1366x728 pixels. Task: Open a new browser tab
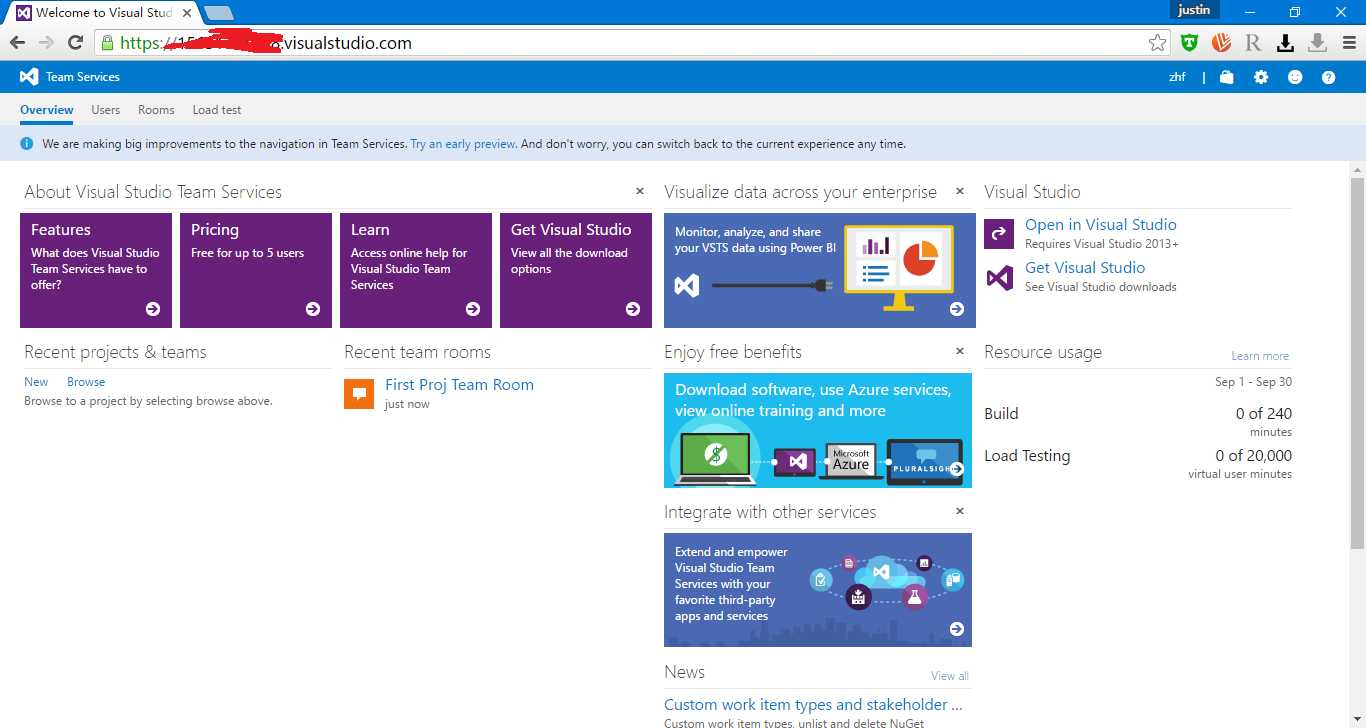[219, 13]
